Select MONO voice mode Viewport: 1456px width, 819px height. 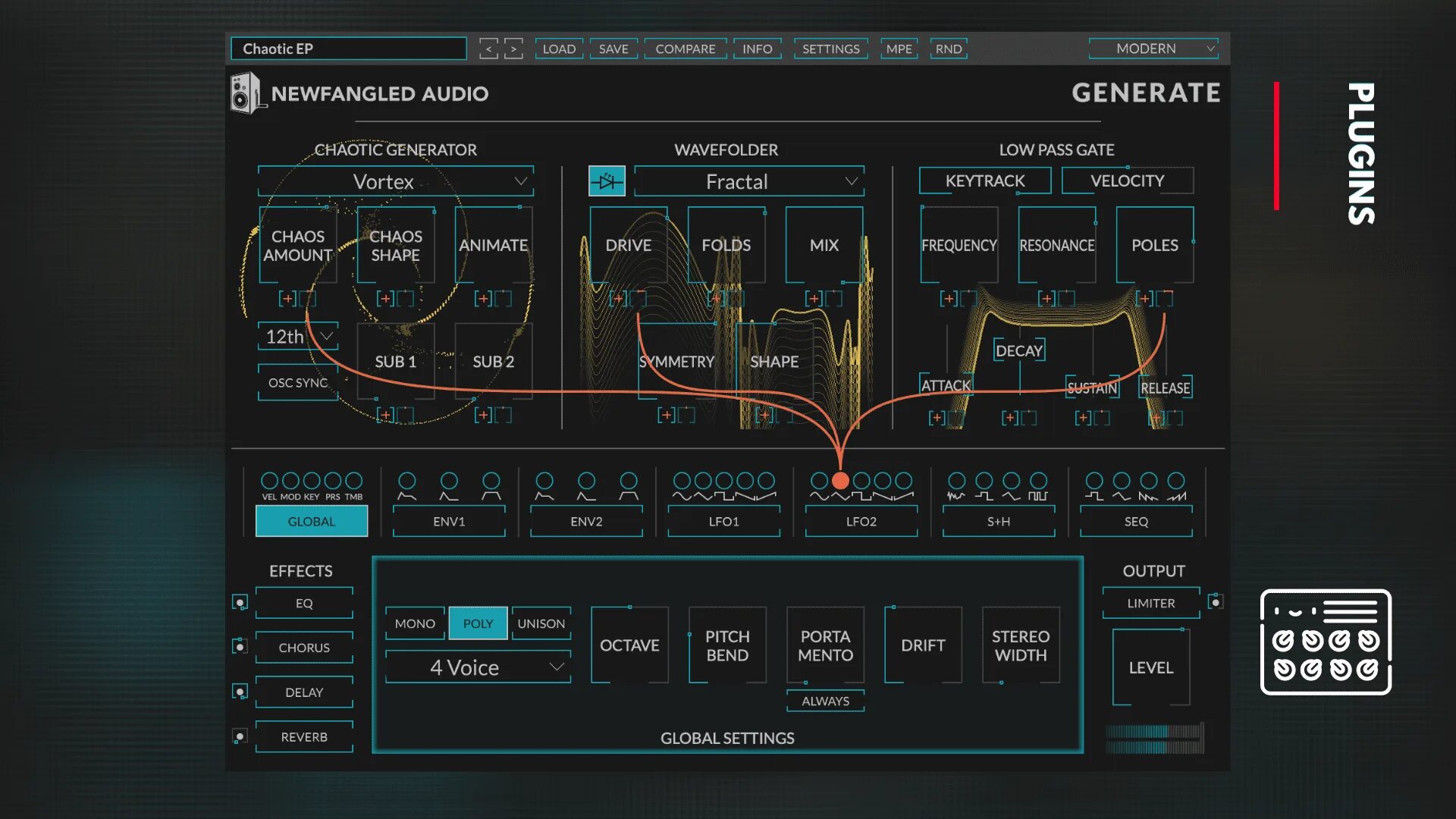(415, 623)
